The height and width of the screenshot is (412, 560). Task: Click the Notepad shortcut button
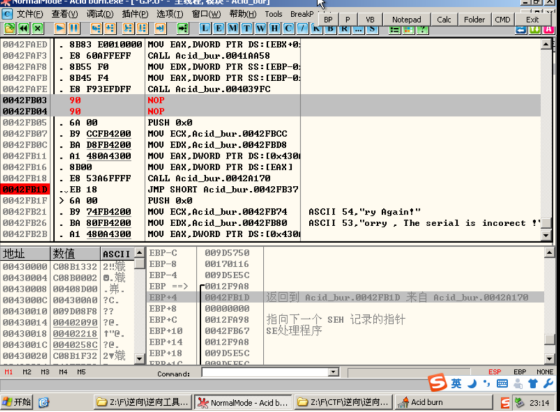click(x=406, y=20)
